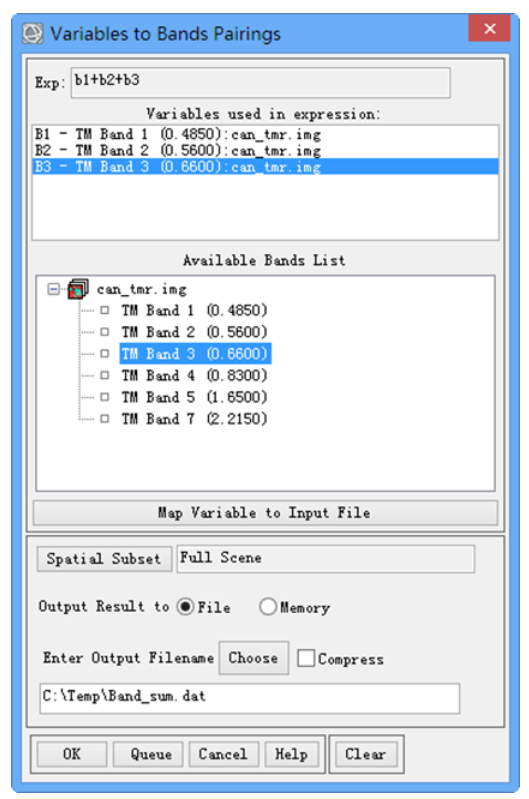
Task: Enable the Compress checkbox
Action: [306, 658]
